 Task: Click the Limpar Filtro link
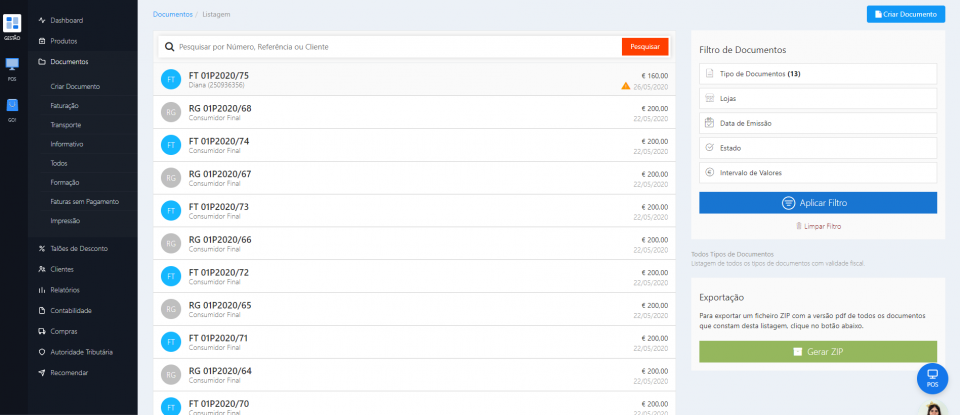[818, 226]
